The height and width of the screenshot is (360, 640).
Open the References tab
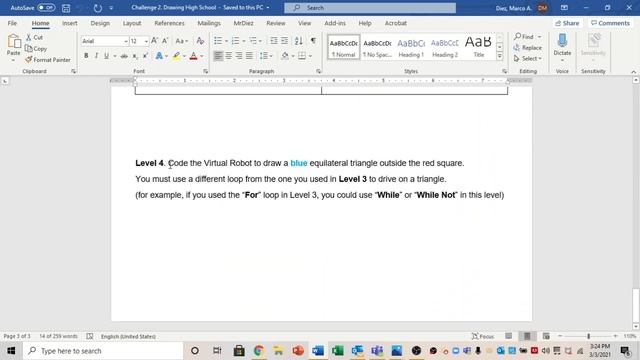coord(169,23)
